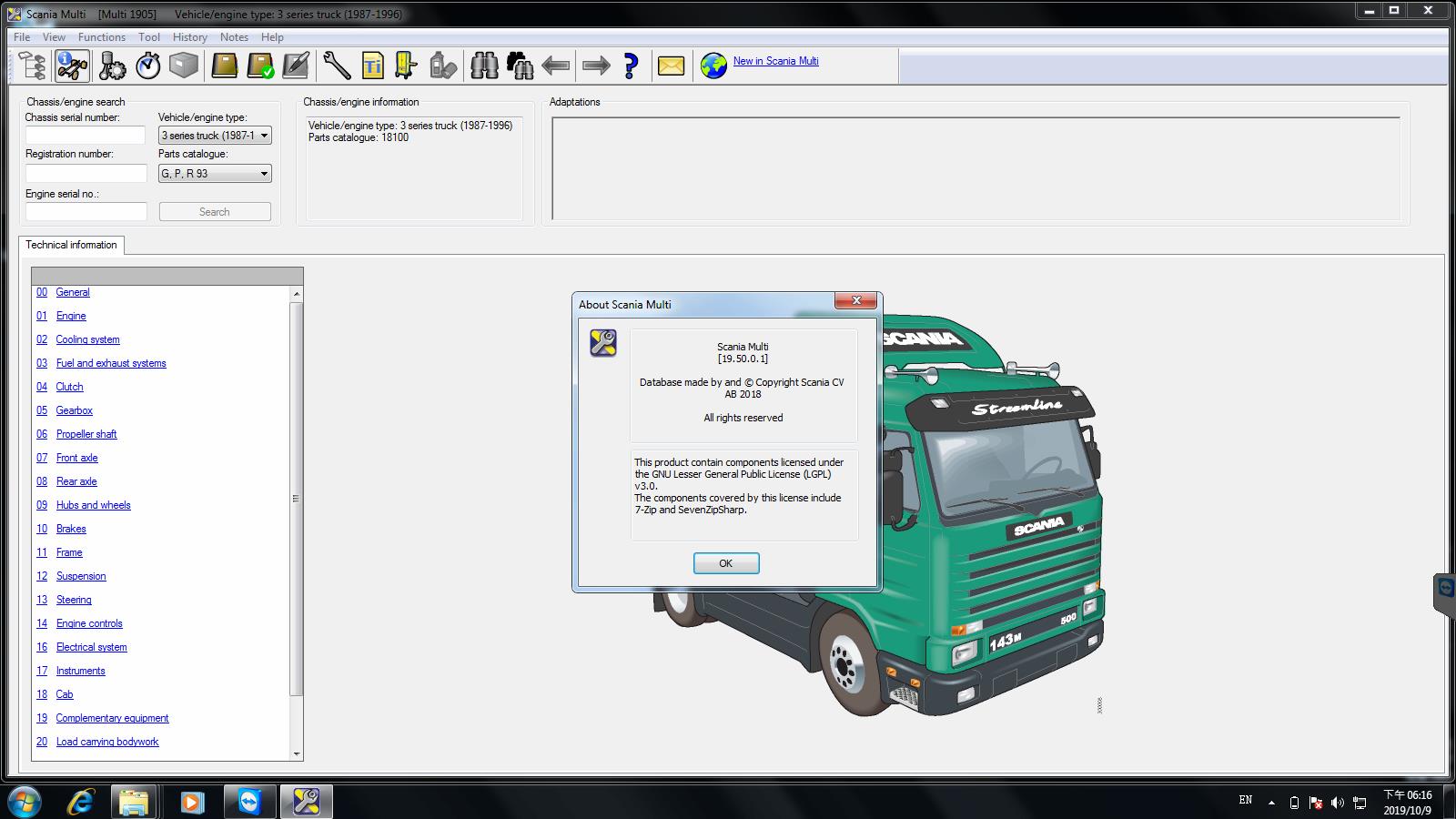1456x819 pixels.
Task: Open the piston and gear parts icon
Action: coord(112,66)
